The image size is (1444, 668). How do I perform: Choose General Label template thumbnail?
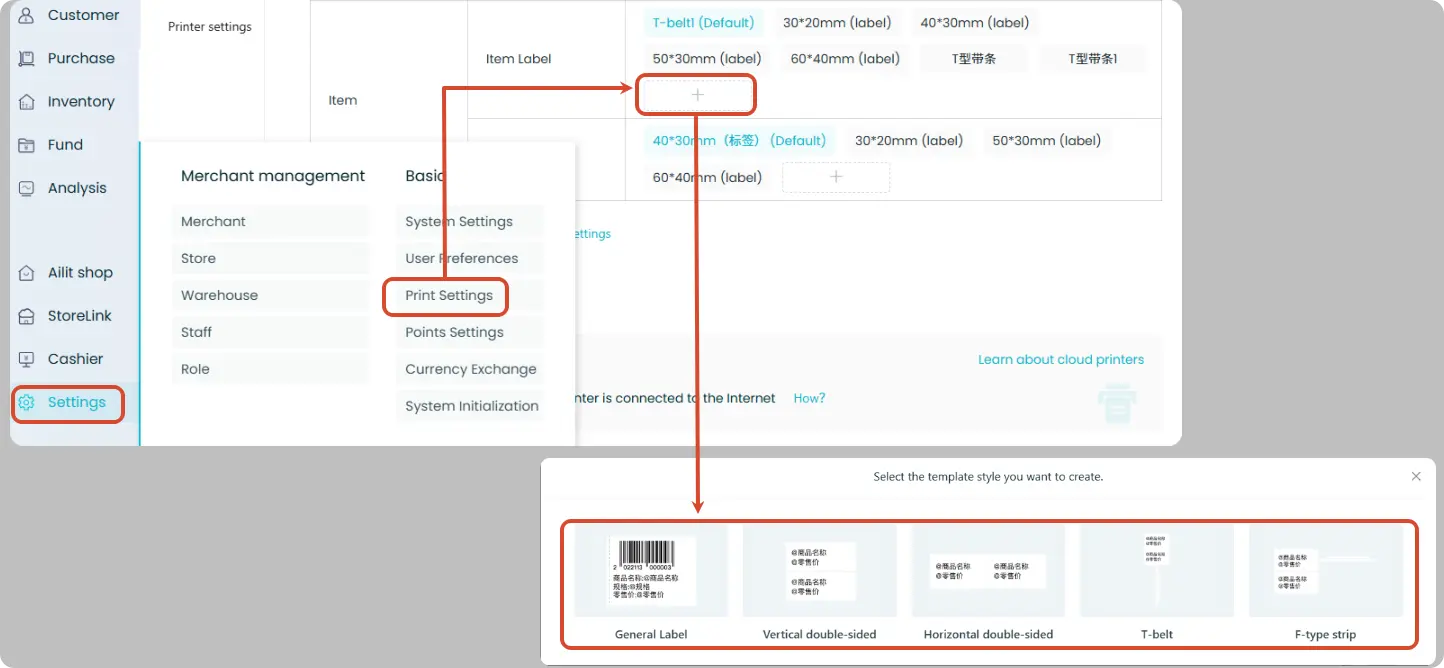(651, 571)
